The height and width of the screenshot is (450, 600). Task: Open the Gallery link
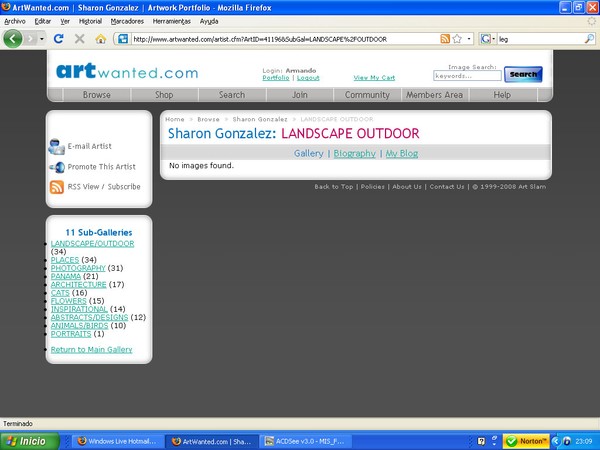click(309, 153)
